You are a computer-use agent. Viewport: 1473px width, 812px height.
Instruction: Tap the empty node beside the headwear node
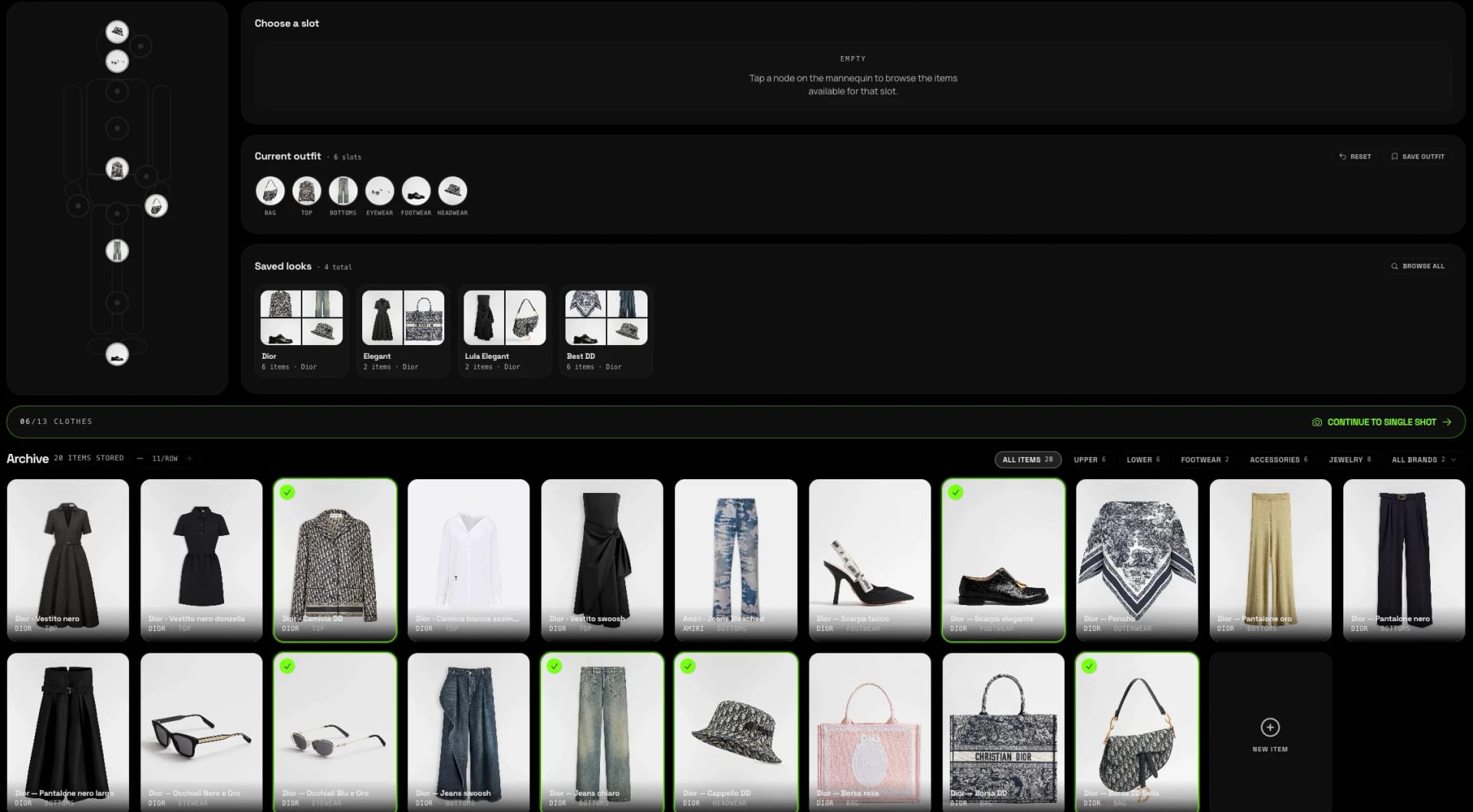140,46
